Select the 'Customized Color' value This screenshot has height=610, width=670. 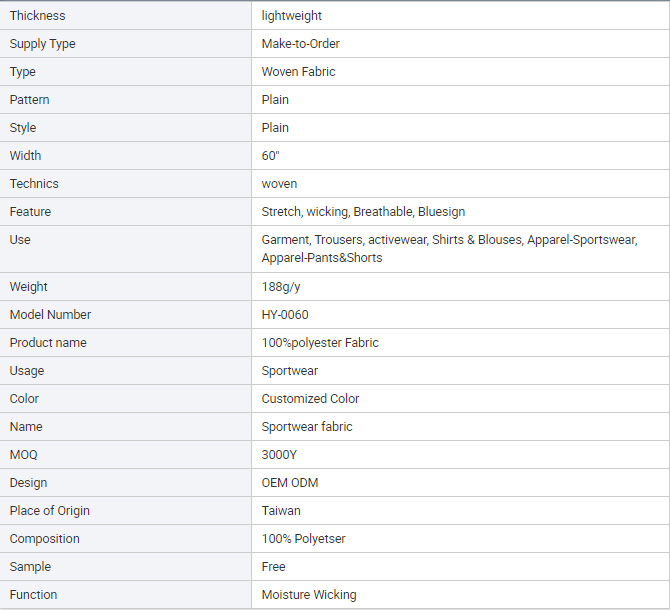tap(310, 399)
